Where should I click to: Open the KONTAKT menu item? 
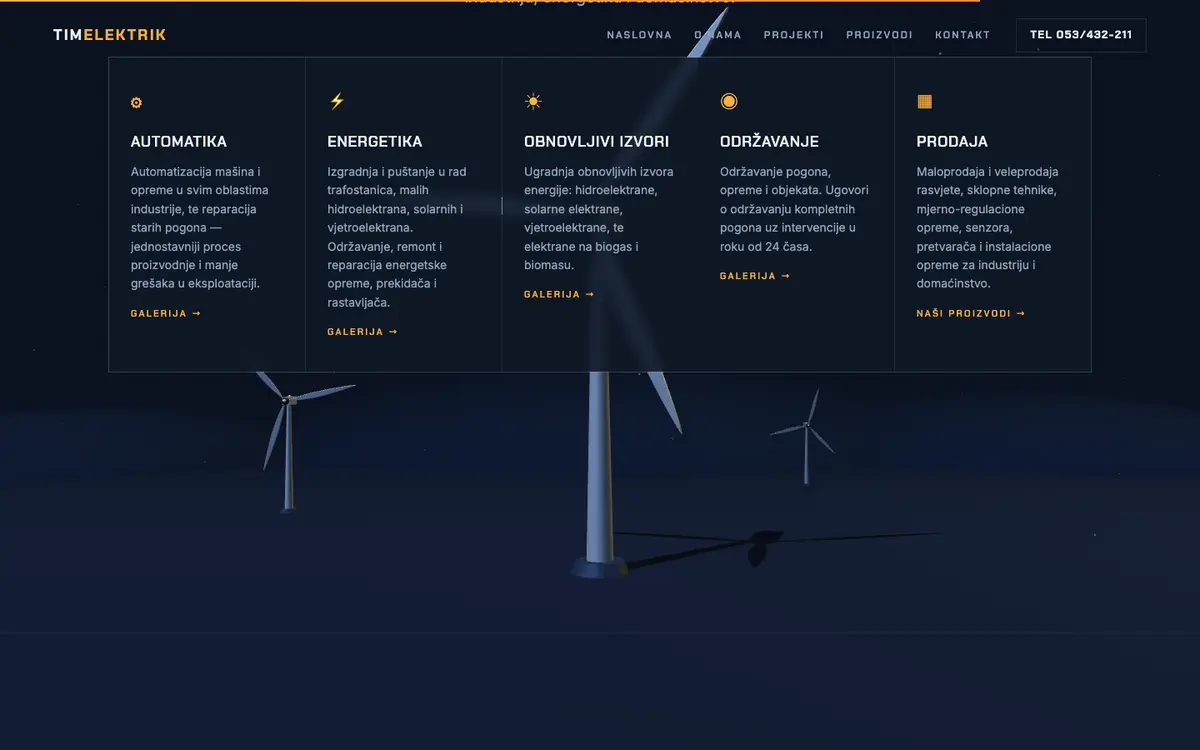(962, 35)
